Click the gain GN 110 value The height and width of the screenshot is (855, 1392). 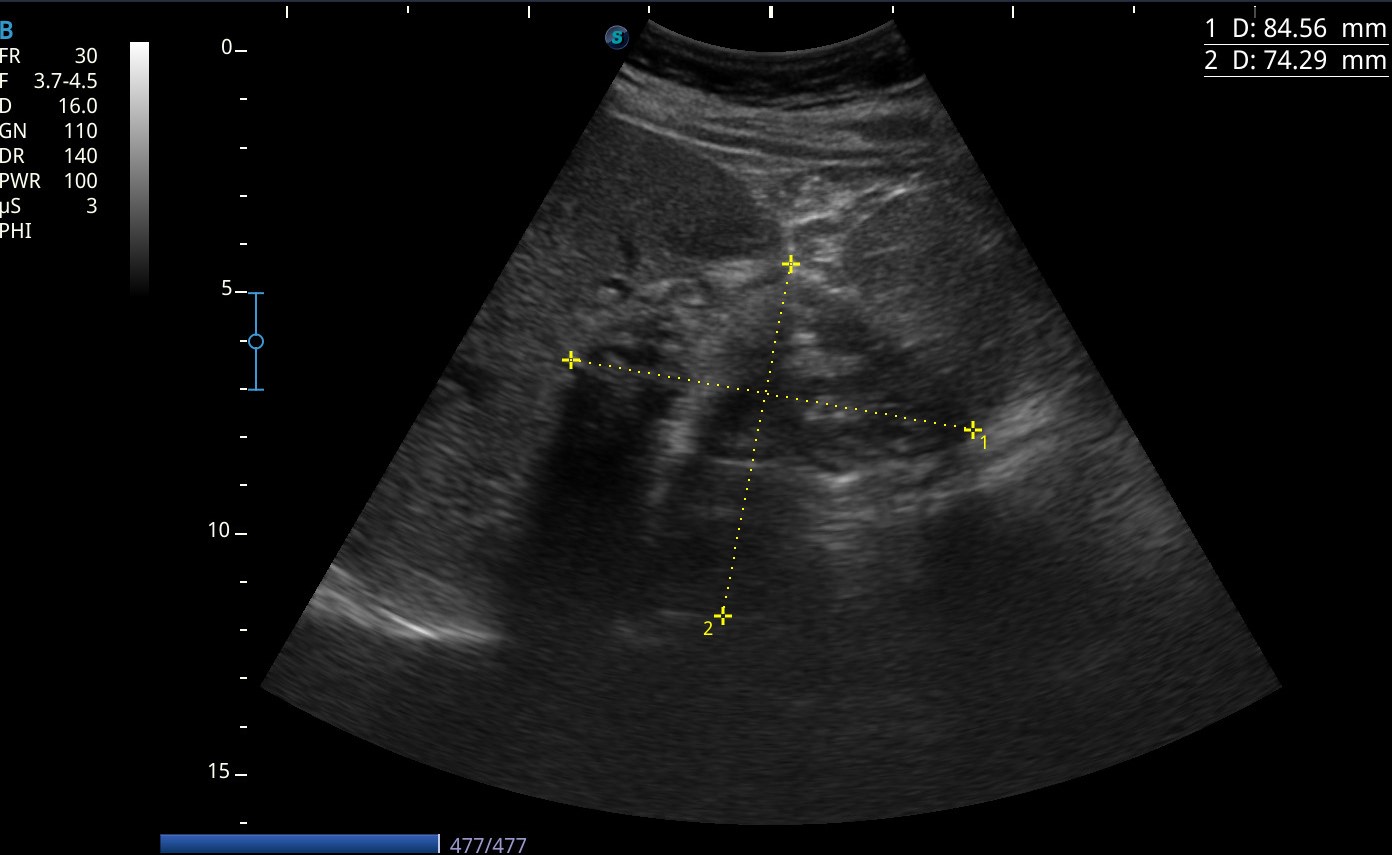(48, 131)
